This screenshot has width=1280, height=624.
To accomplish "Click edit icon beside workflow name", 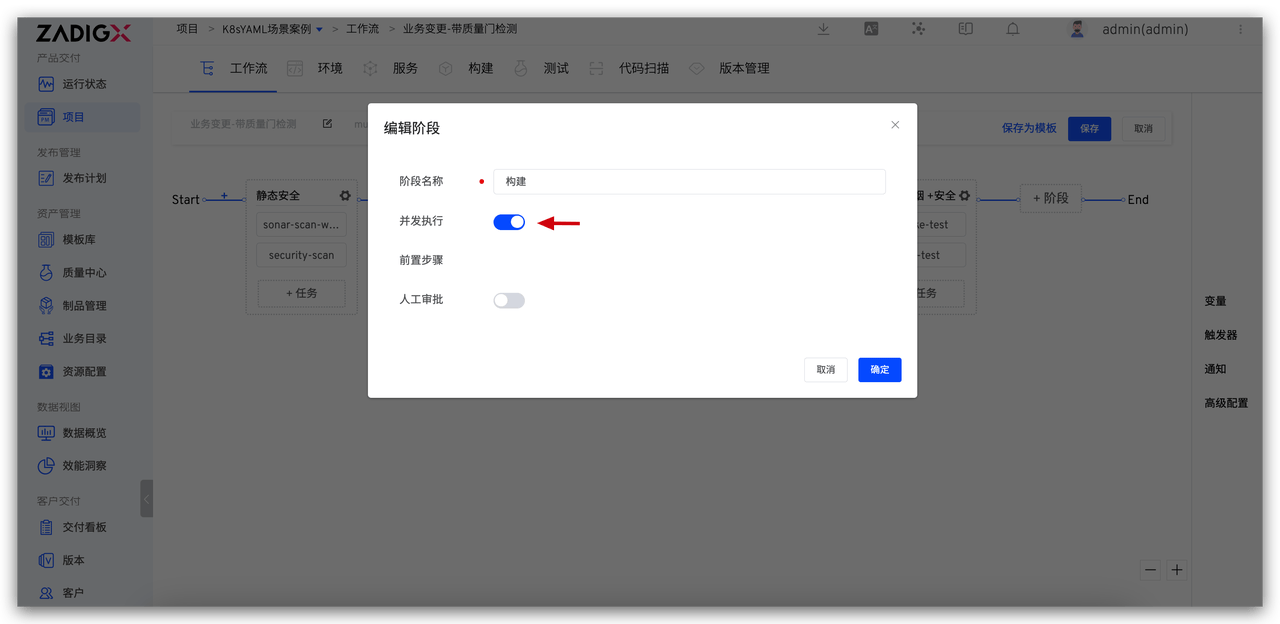I will [x=327, y=125].
